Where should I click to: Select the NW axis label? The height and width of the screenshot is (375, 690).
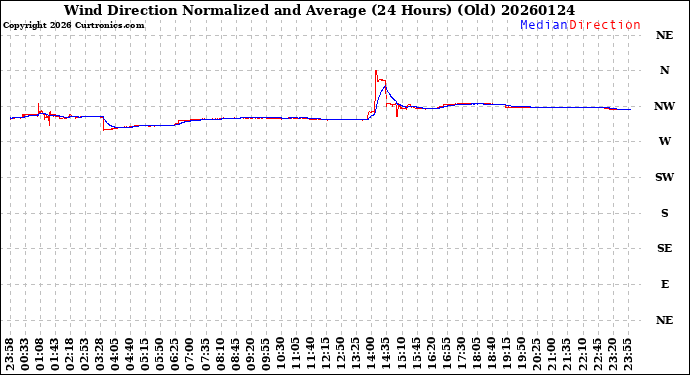(x=664, y=106)
